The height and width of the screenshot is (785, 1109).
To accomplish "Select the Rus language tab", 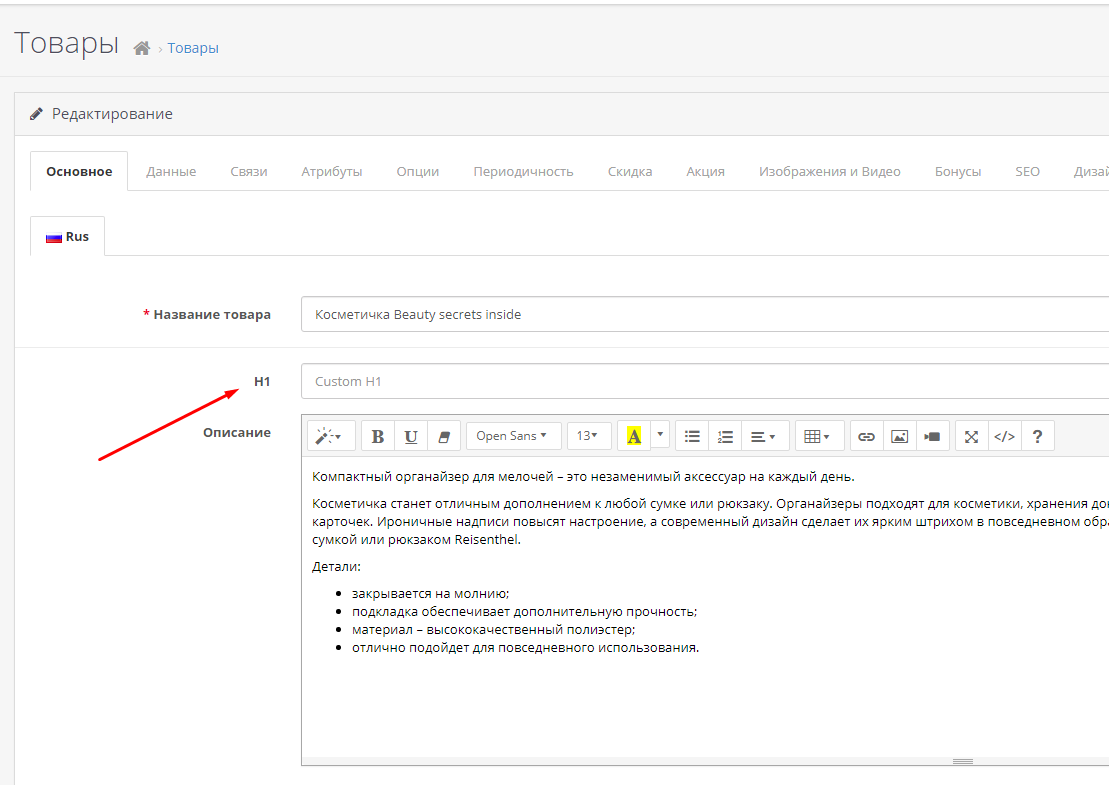I will [68, 236].
